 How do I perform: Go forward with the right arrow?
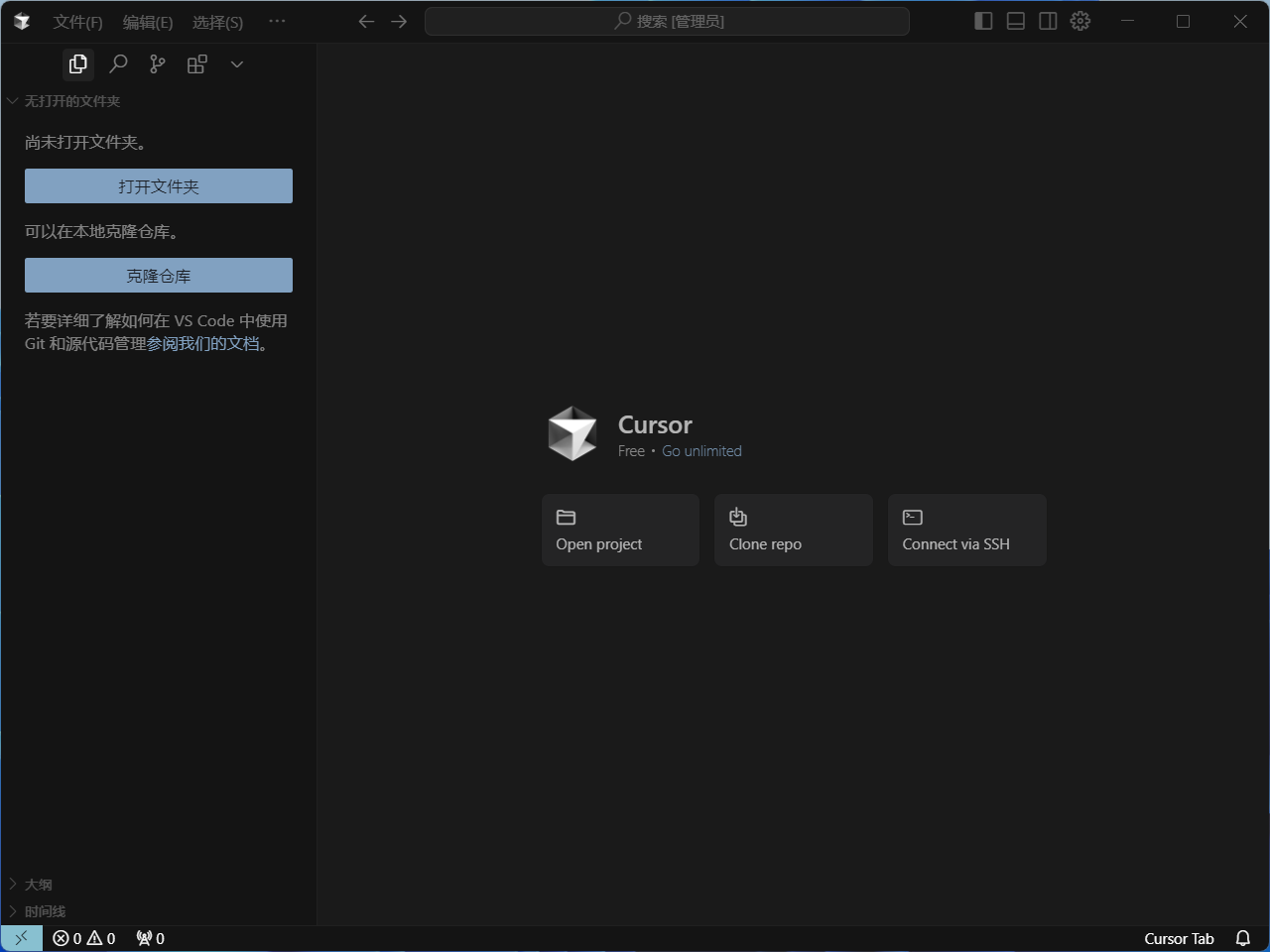point(399,21)
